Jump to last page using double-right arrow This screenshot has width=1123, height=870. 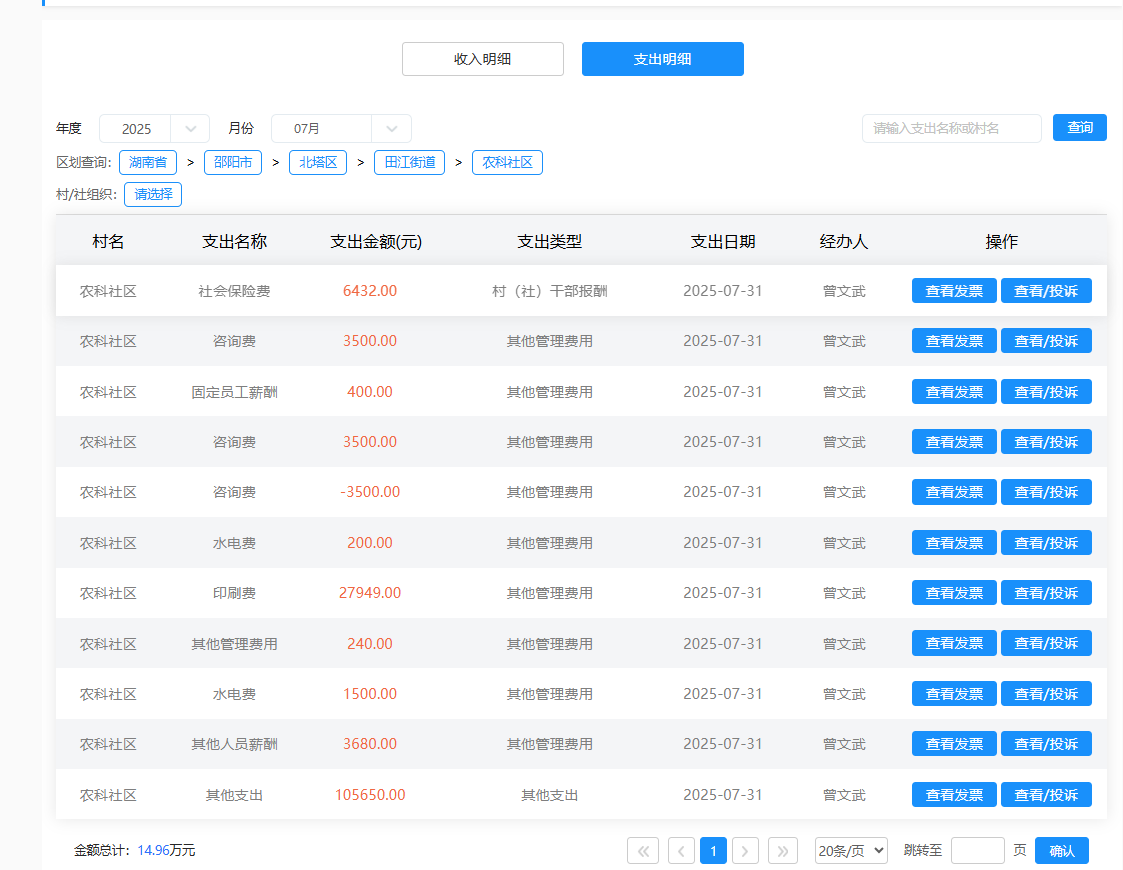pos(782,851)
